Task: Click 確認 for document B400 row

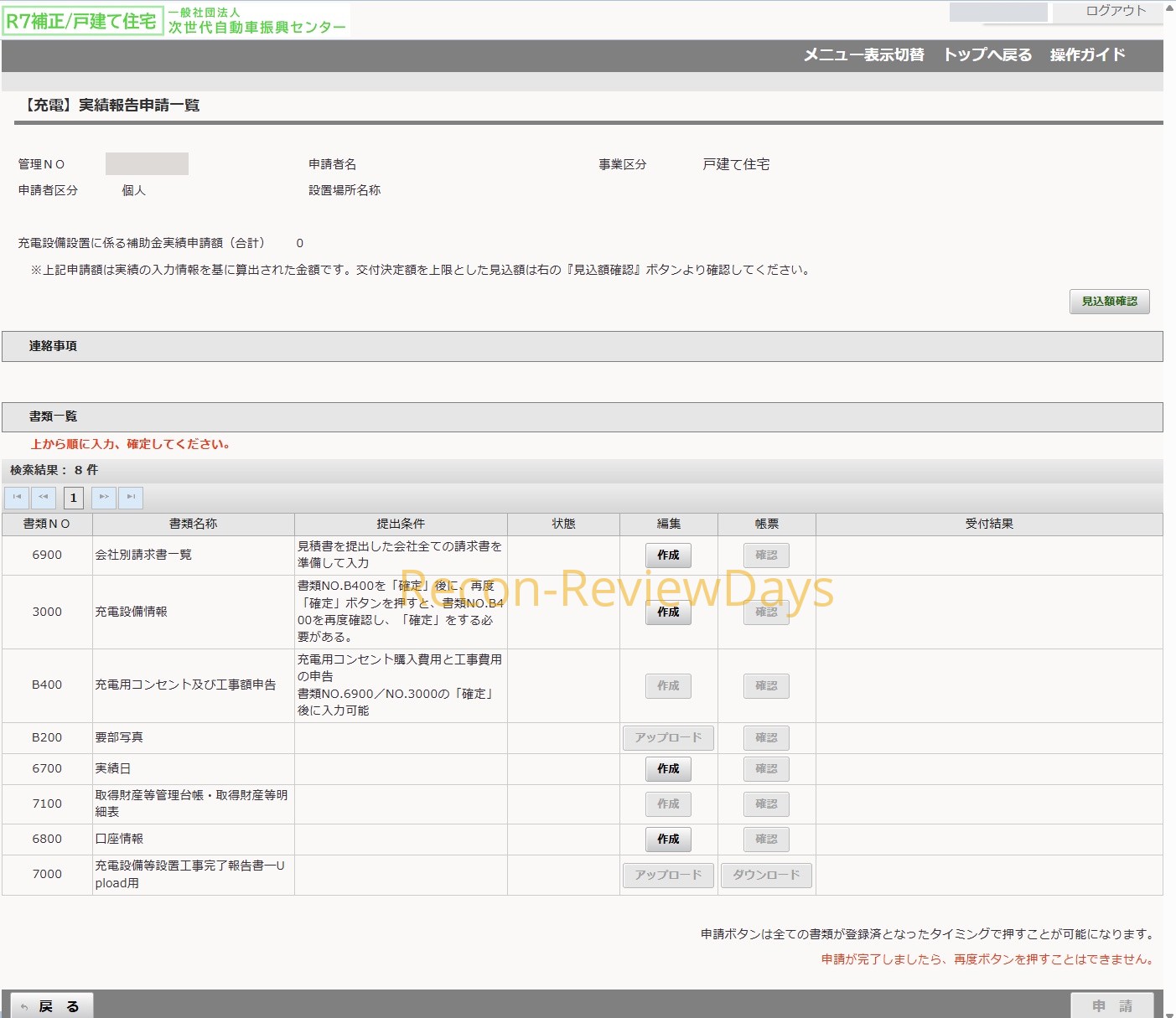Action: pyautogui.click(x=766, y=686)
